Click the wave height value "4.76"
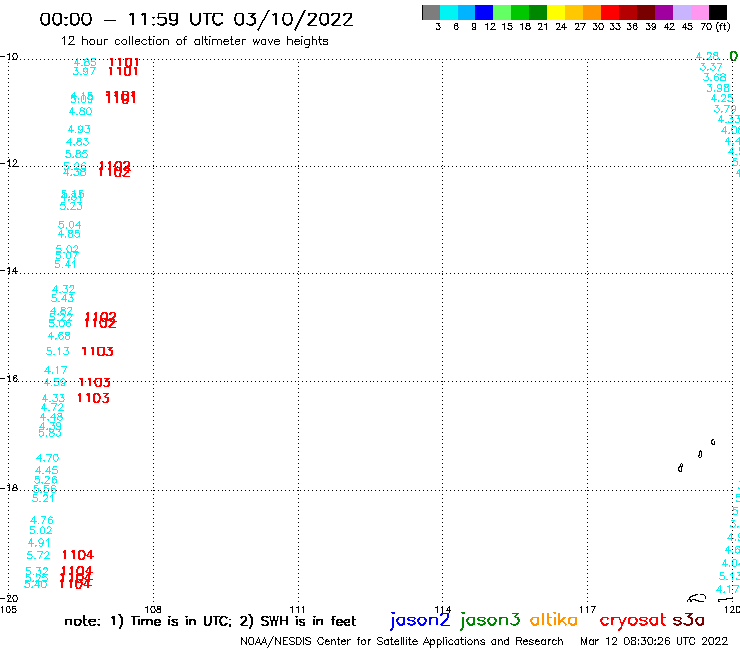740x650 pixels. click(42, 521)
